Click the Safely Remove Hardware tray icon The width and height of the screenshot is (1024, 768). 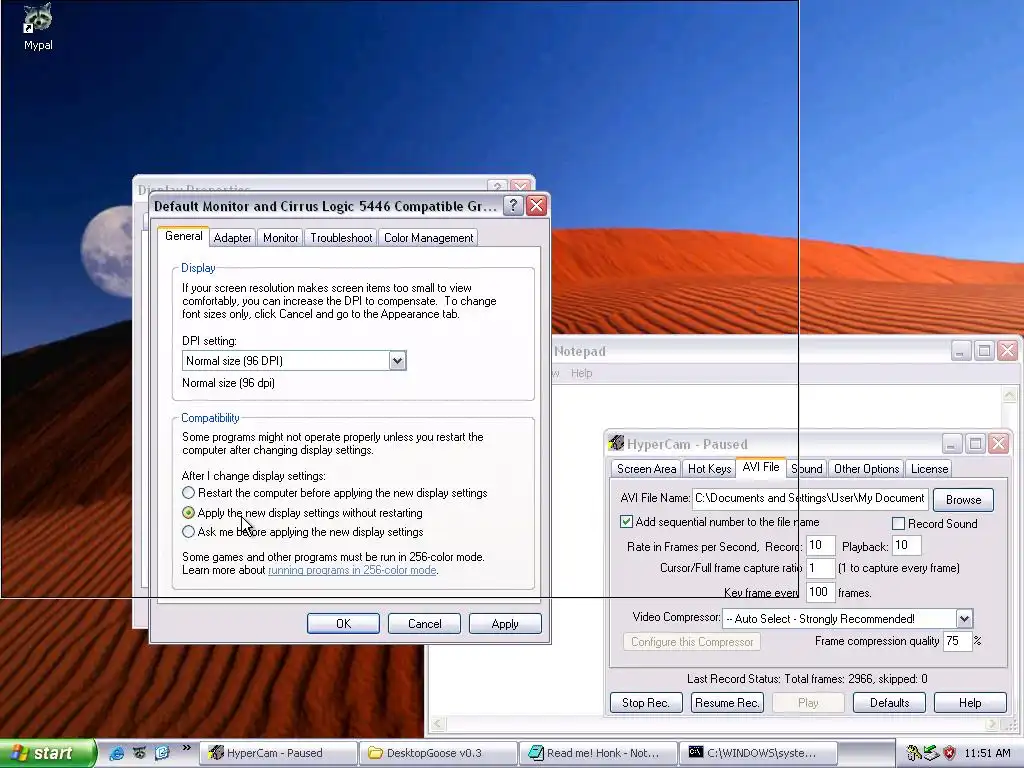click(x=931, y=753)
